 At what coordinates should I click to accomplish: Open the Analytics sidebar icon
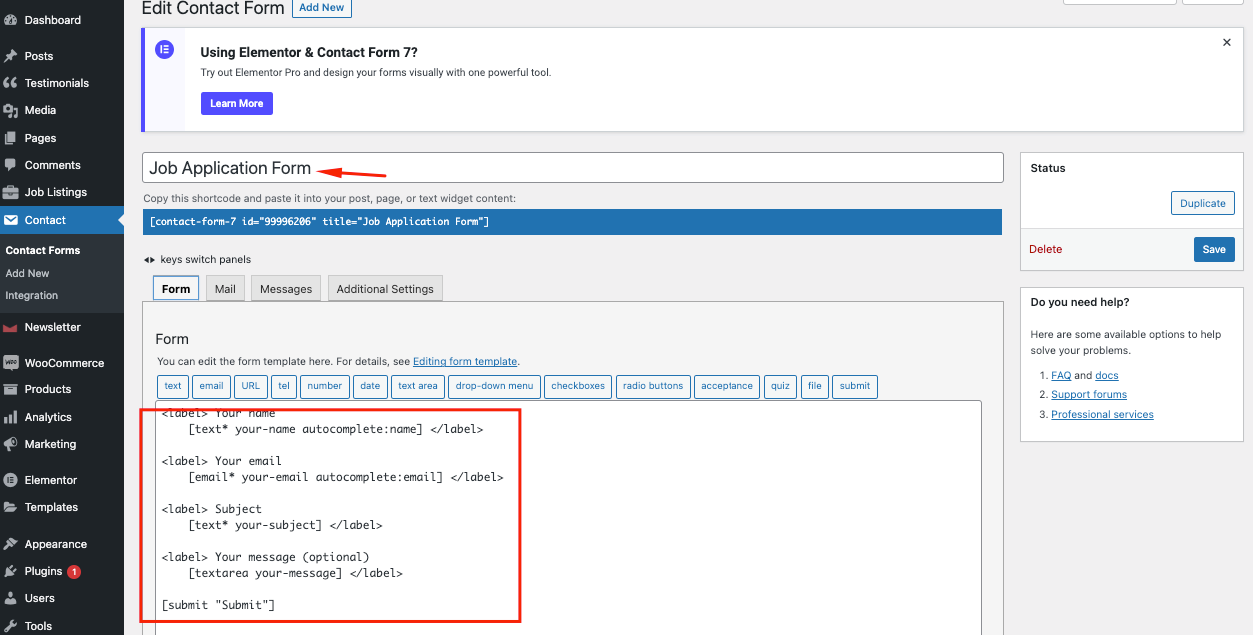[48, 417]
